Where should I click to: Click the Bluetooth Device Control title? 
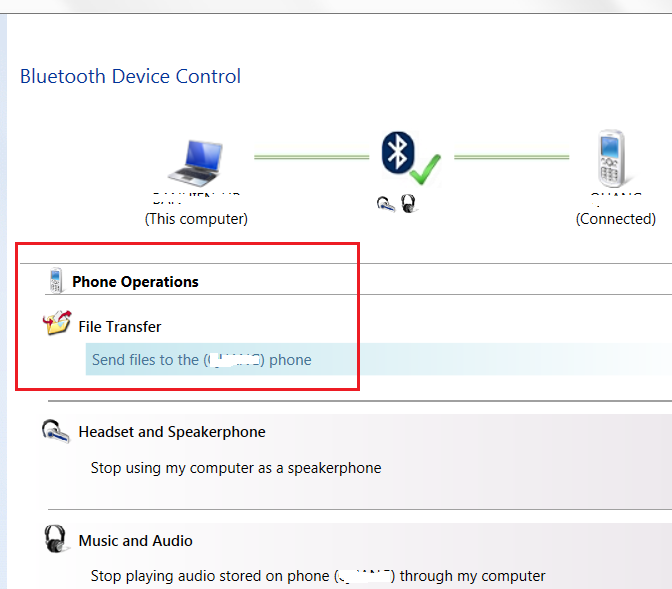coord(130,76)
